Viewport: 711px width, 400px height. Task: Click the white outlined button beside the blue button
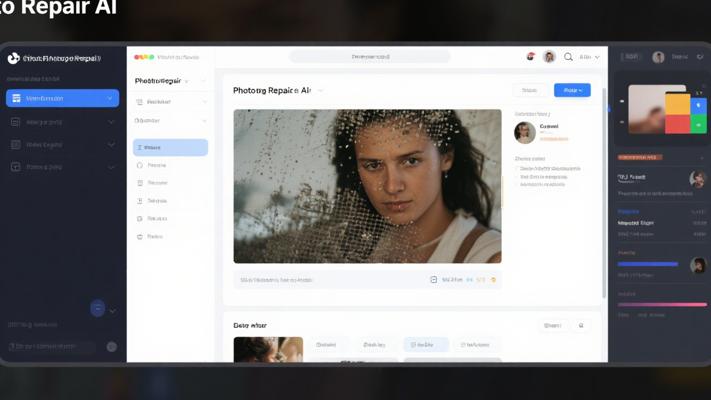(x=530, y=90)
